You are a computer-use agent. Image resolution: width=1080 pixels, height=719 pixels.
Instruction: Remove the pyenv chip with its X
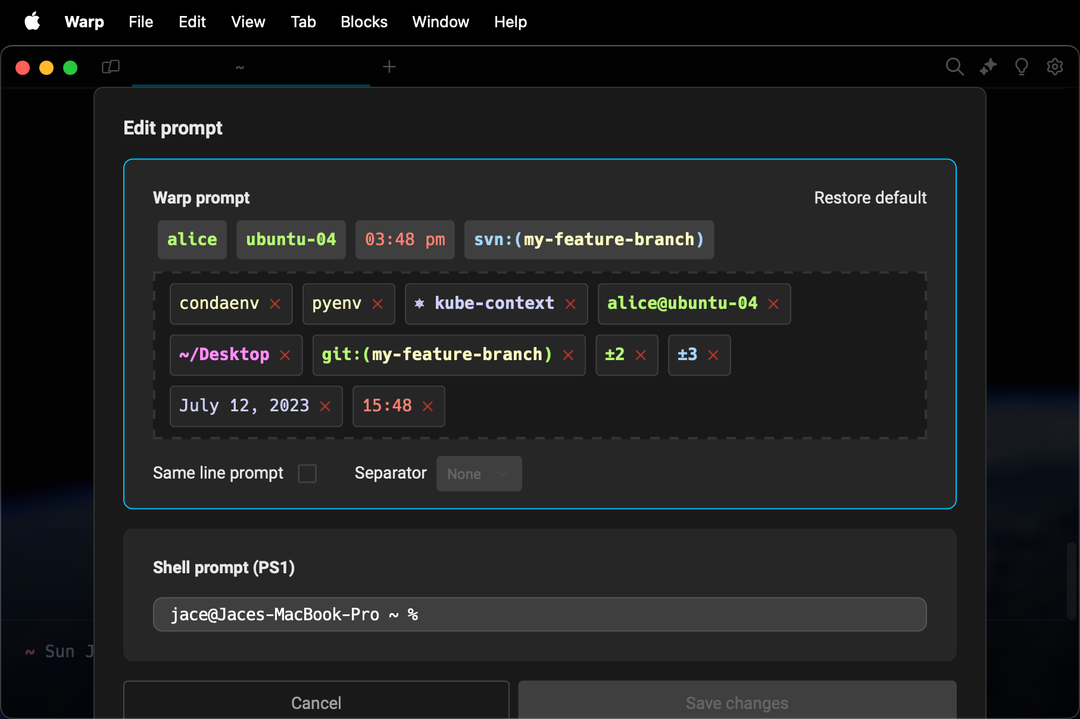point(377,304)
